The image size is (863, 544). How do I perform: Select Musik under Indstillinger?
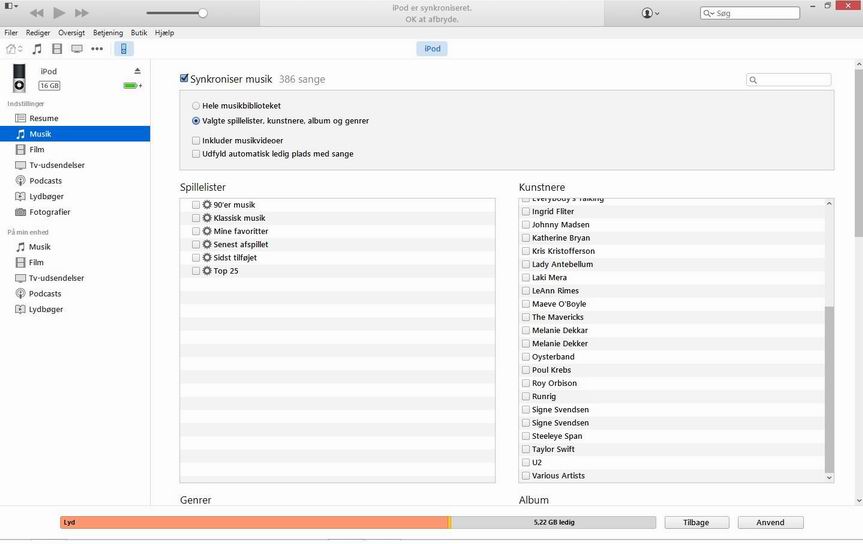75,134
